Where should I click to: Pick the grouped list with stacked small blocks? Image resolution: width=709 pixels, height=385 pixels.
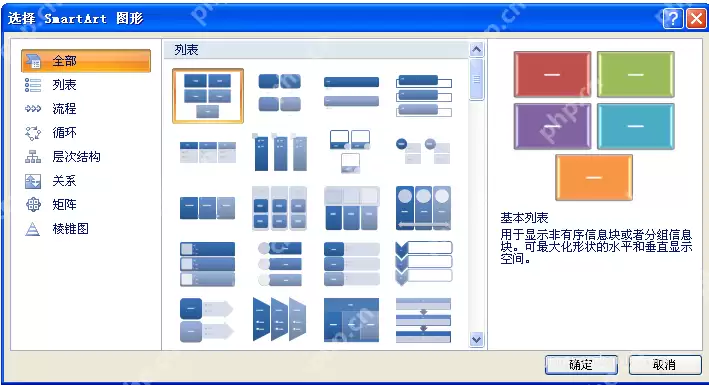coord(279,208)
